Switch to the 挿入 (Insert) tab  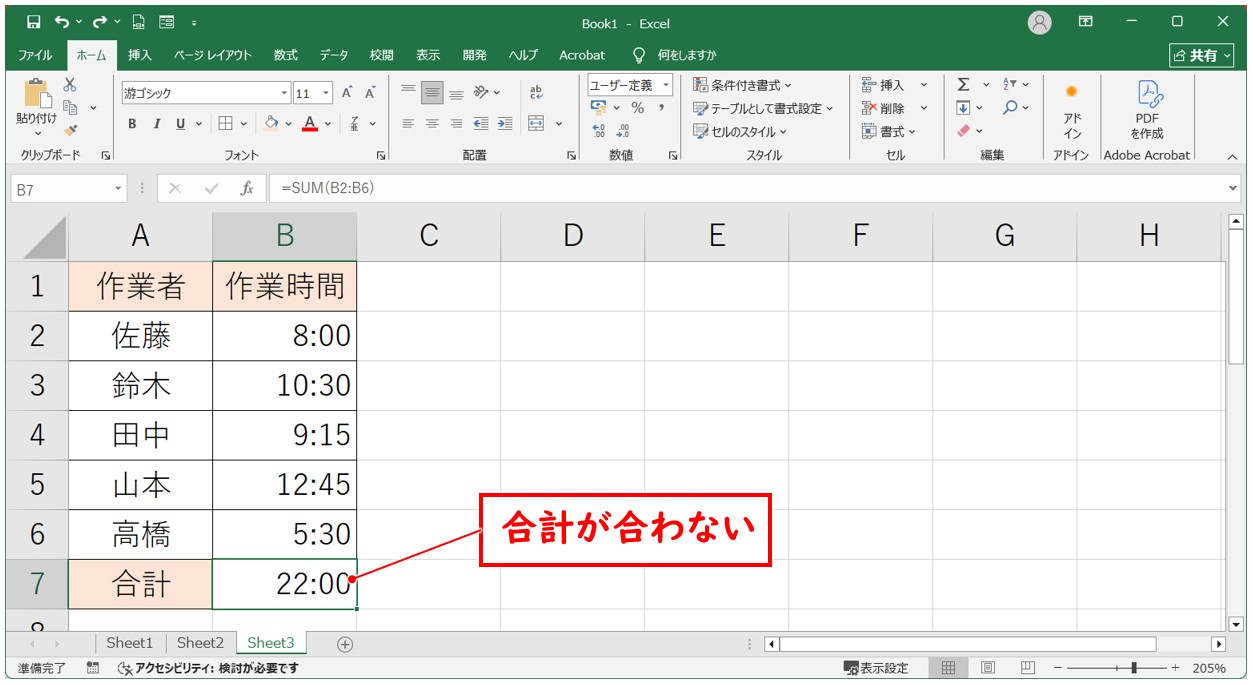[x=140, y=55]
